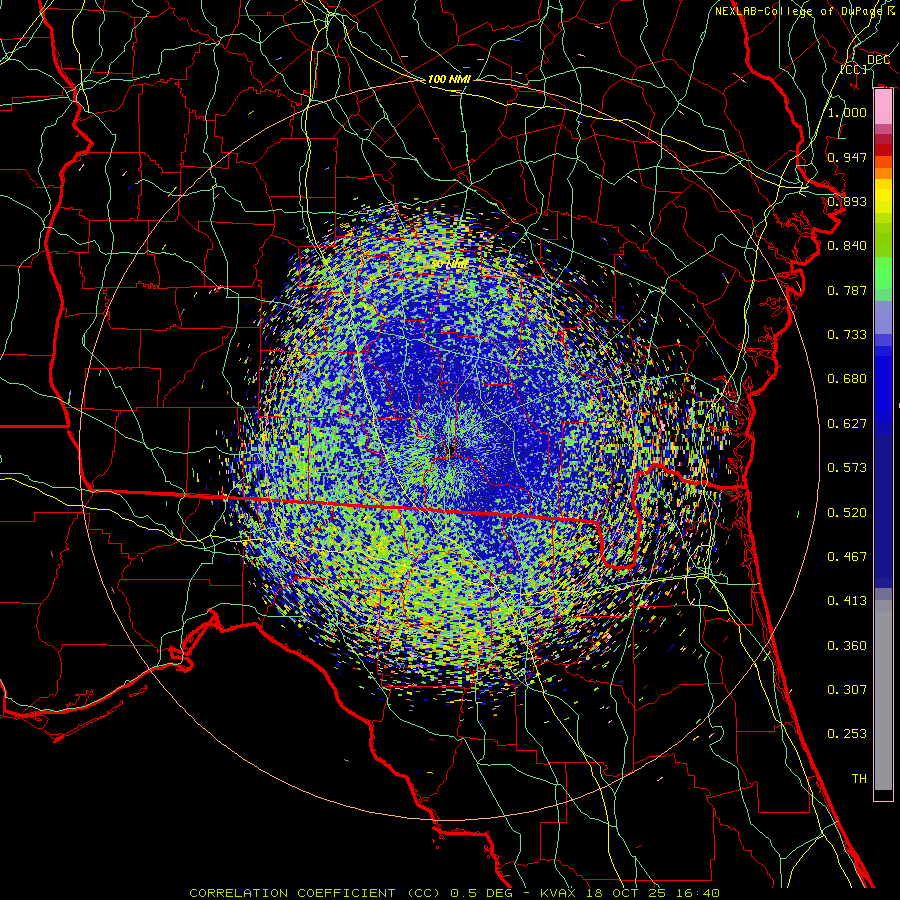The height and width of the screenshot is (900, 900).
Task: Click the DEC label above the legend
Action: (878, 59)
